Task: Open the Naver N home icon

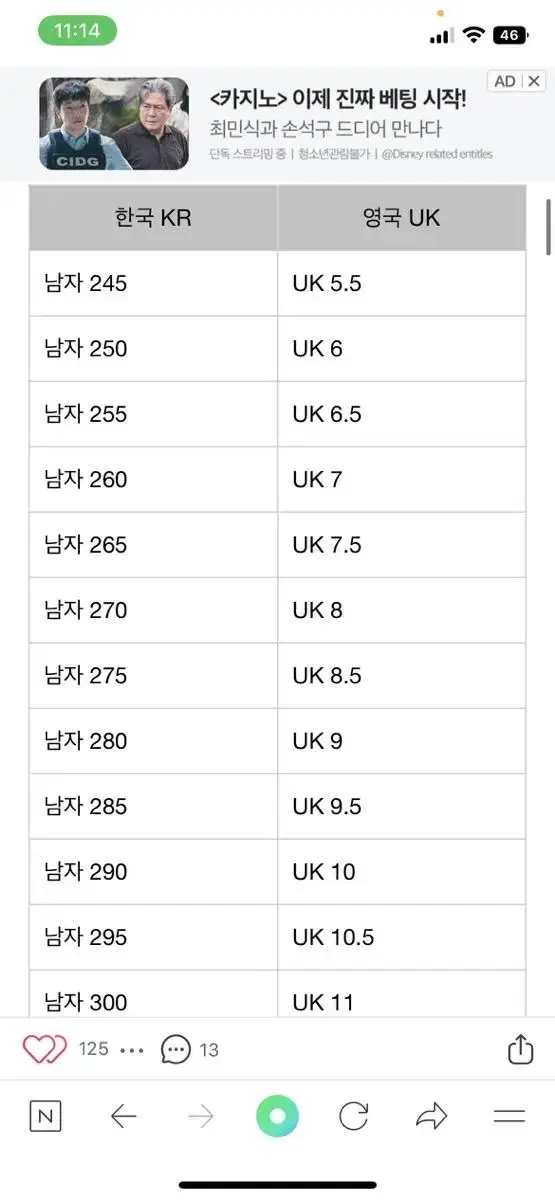Action: point(44,1116)
